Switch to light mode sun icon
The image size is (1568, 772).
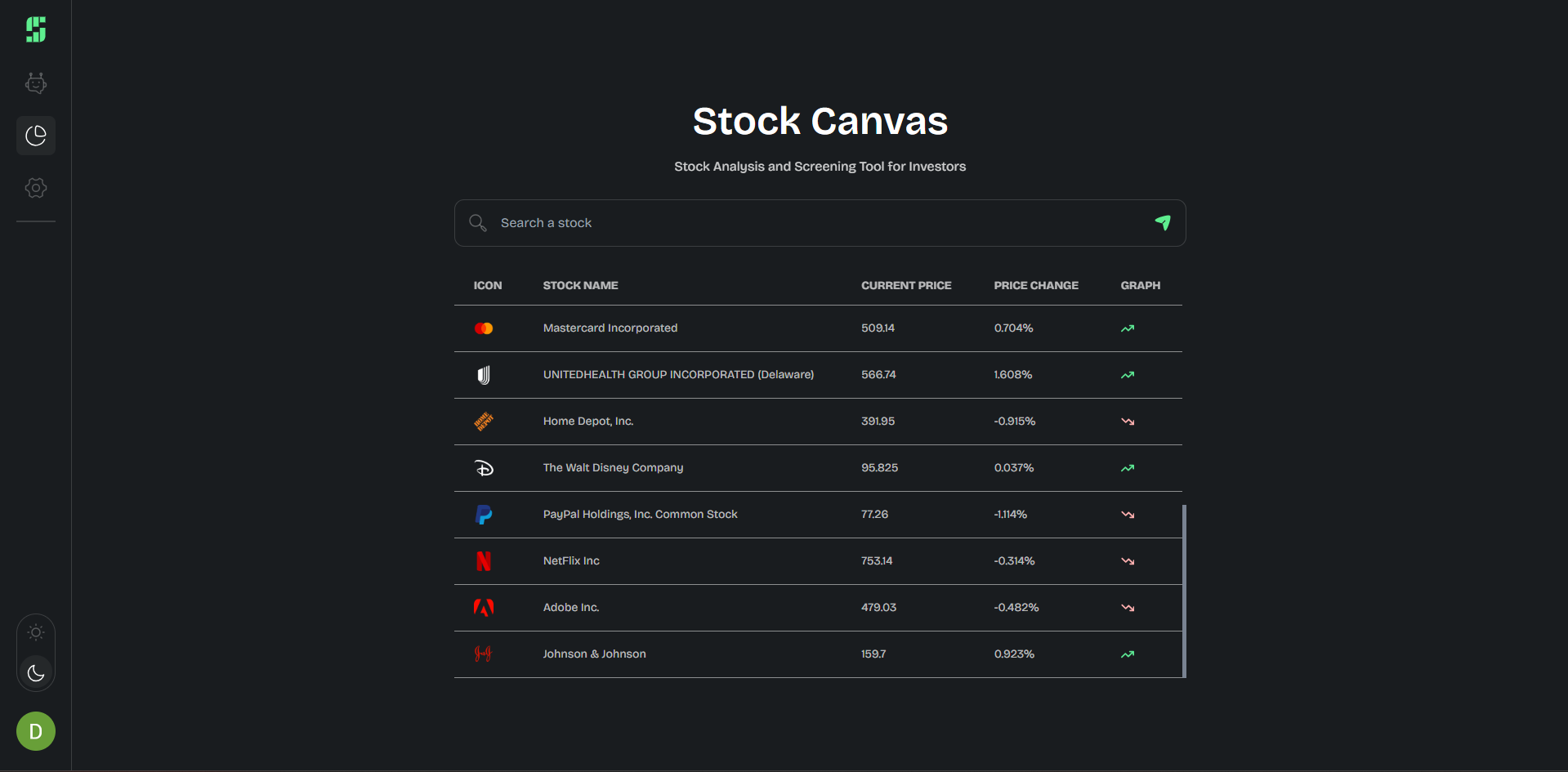coord(36,632)
